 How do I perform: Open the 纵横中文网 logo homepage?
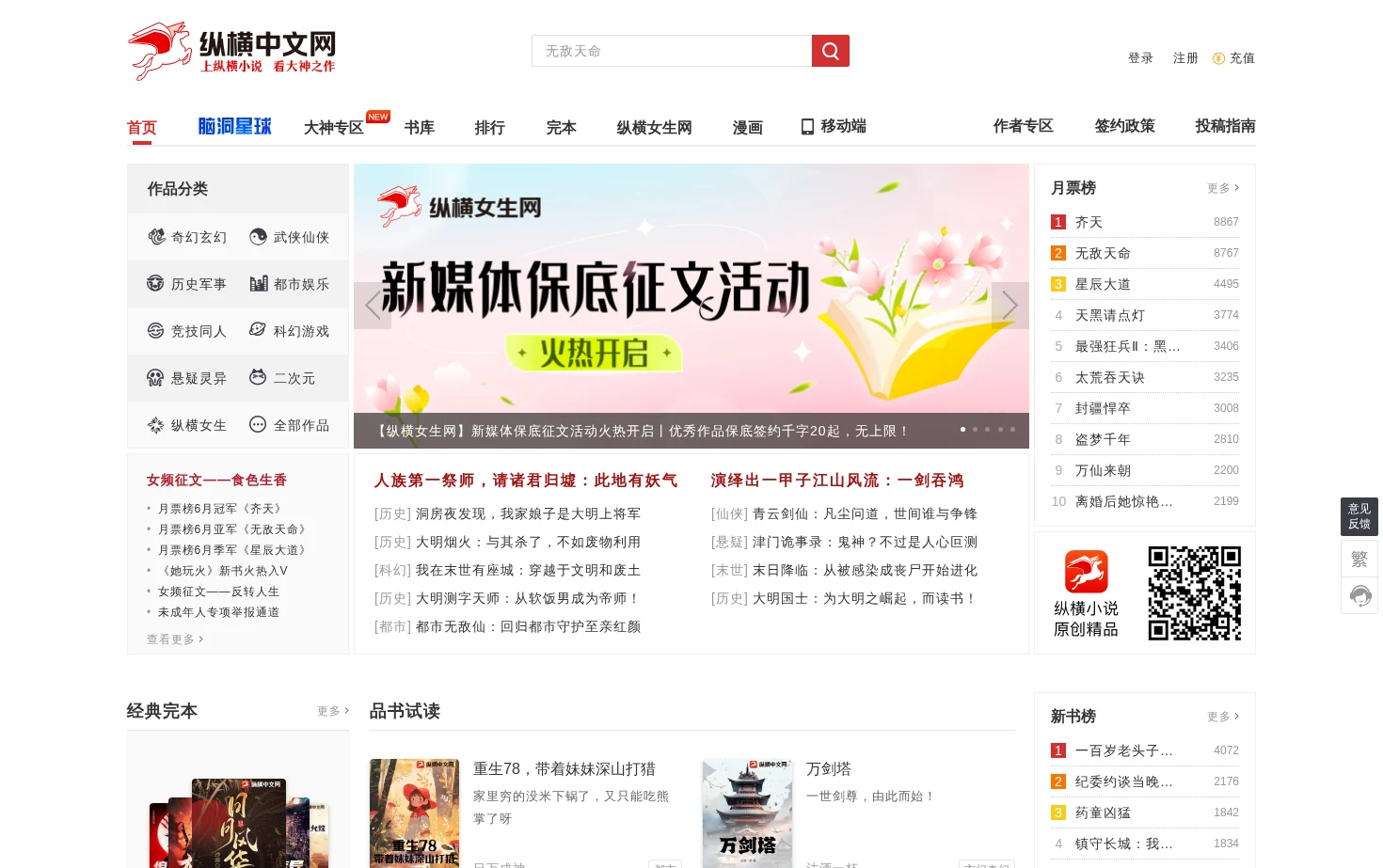point(232,51)
